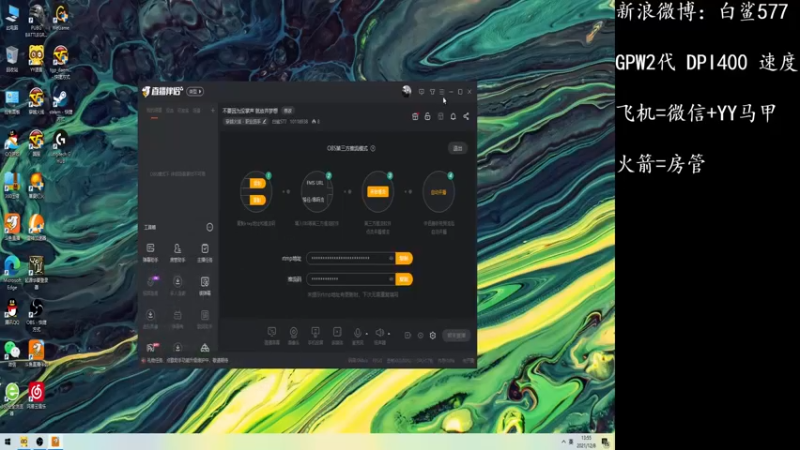Expand the mode pill next to logo
The height and width of the screenshot is (450, 800).
(x=195, y=91)
